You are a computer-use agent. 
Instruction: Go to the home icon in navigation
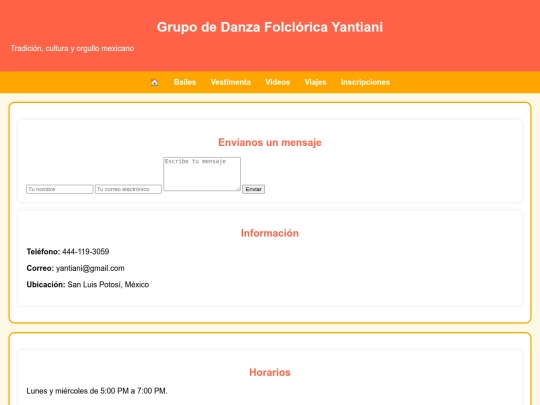click(x=154, y=82)
